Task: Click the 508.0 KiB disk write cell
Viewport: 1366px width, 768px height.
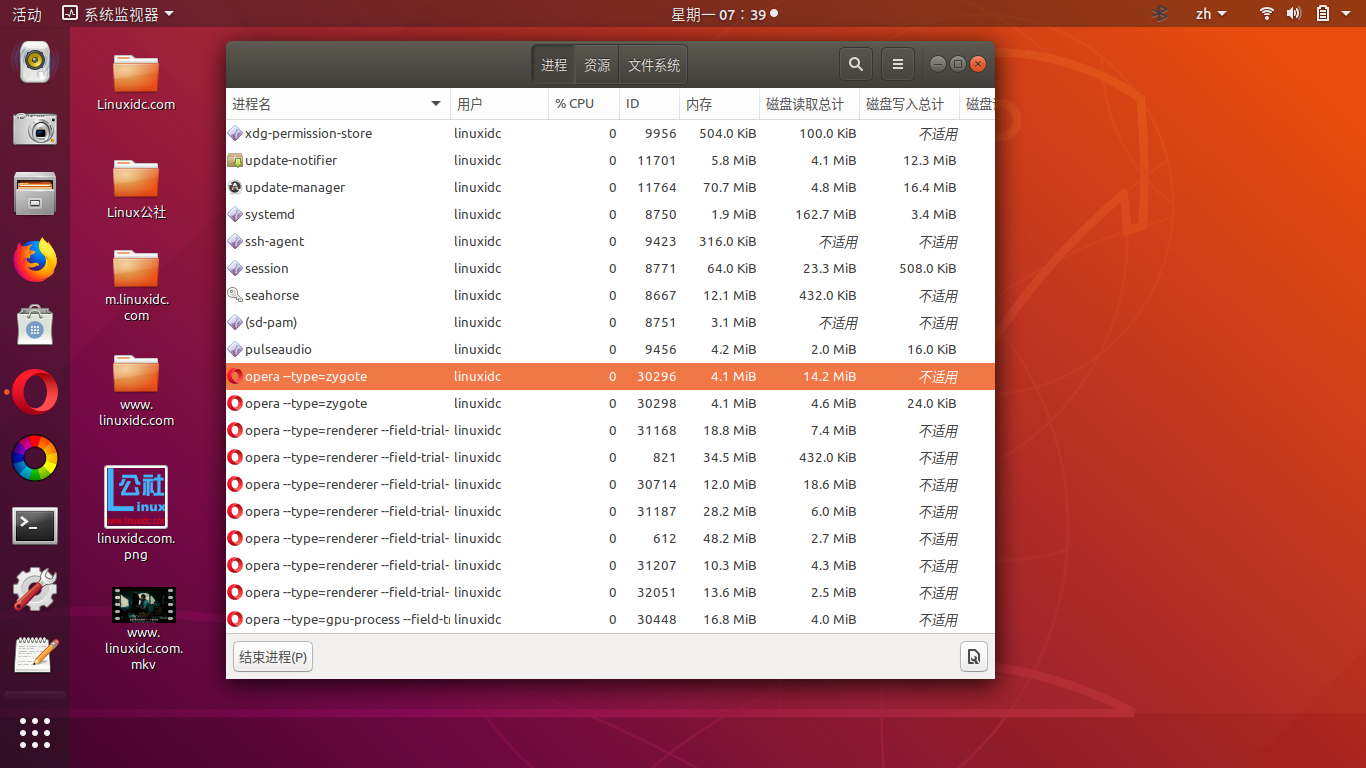Action: pyautogui.click(x=928, y=268)
